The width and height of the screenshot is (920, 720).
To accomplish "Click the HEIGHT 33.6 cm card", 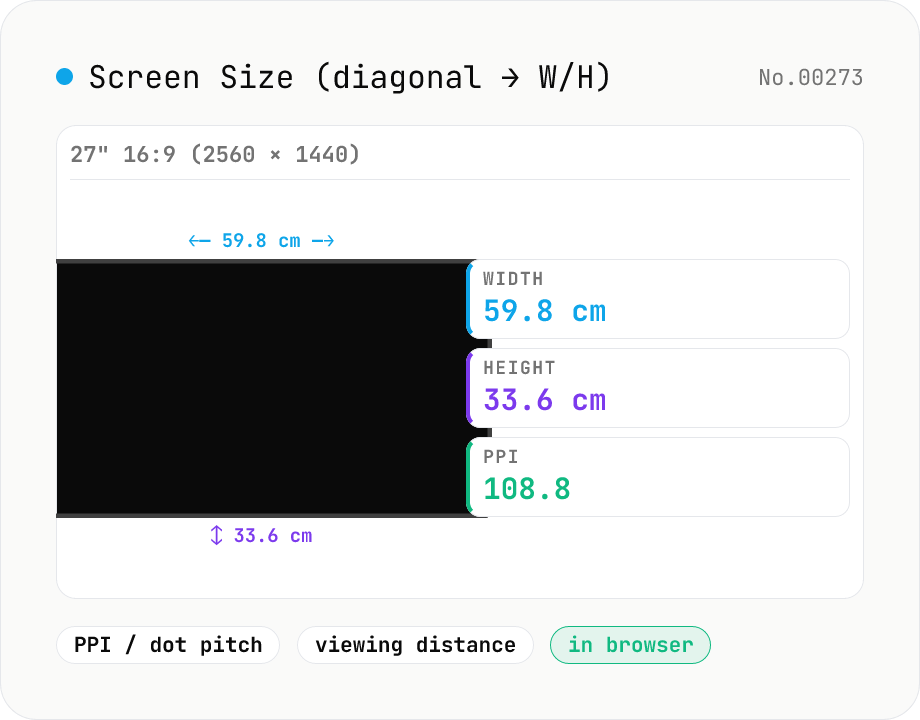I will point(658,388).
